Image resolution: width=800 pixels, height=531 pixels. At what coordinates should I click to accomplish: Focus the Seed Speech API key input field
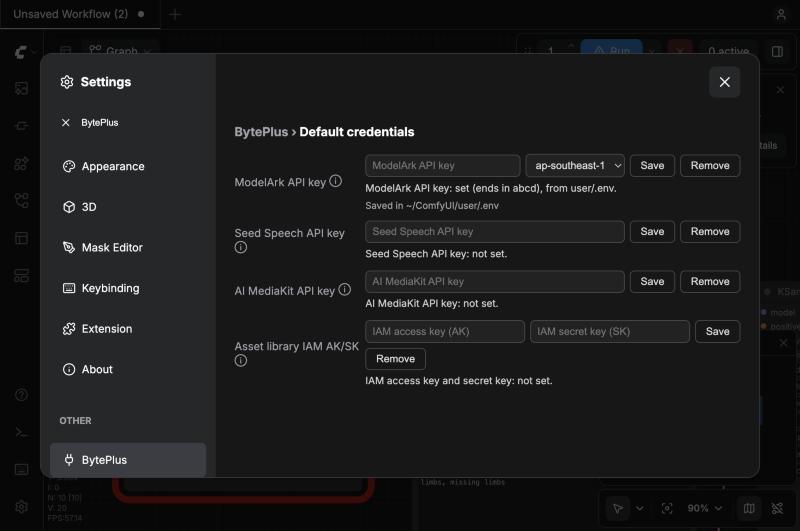click(x=494, y=232)
